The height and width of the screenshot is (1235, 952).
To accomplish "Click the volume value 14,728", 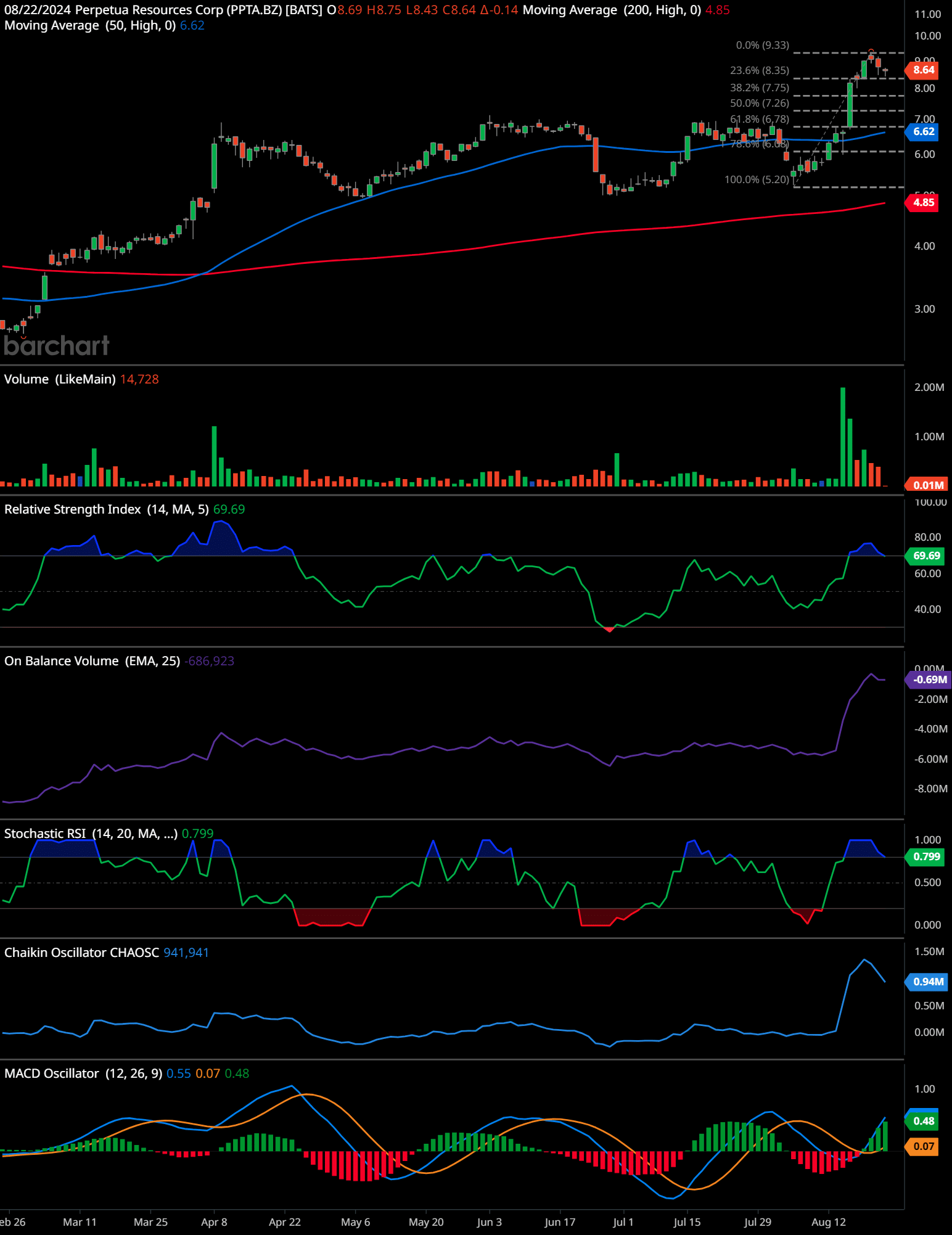I will click(139, 380).
